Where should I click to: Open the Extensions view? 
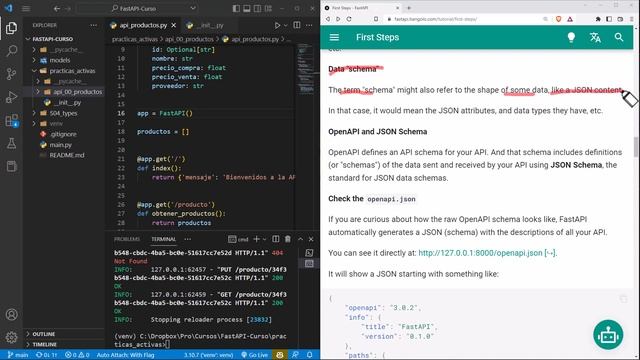pos(11,120)
